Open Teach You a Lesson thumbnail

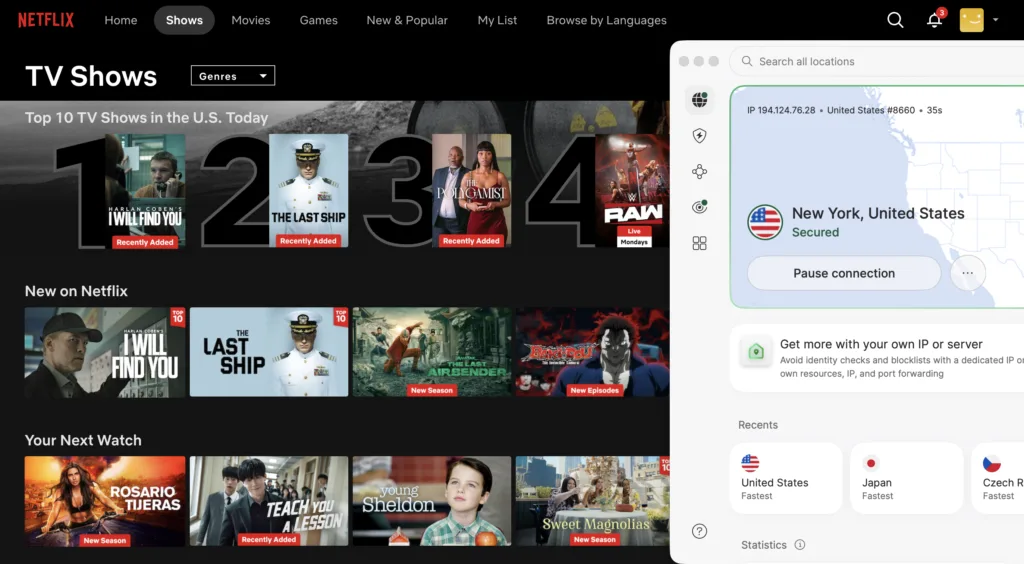(x=269, y=501)
